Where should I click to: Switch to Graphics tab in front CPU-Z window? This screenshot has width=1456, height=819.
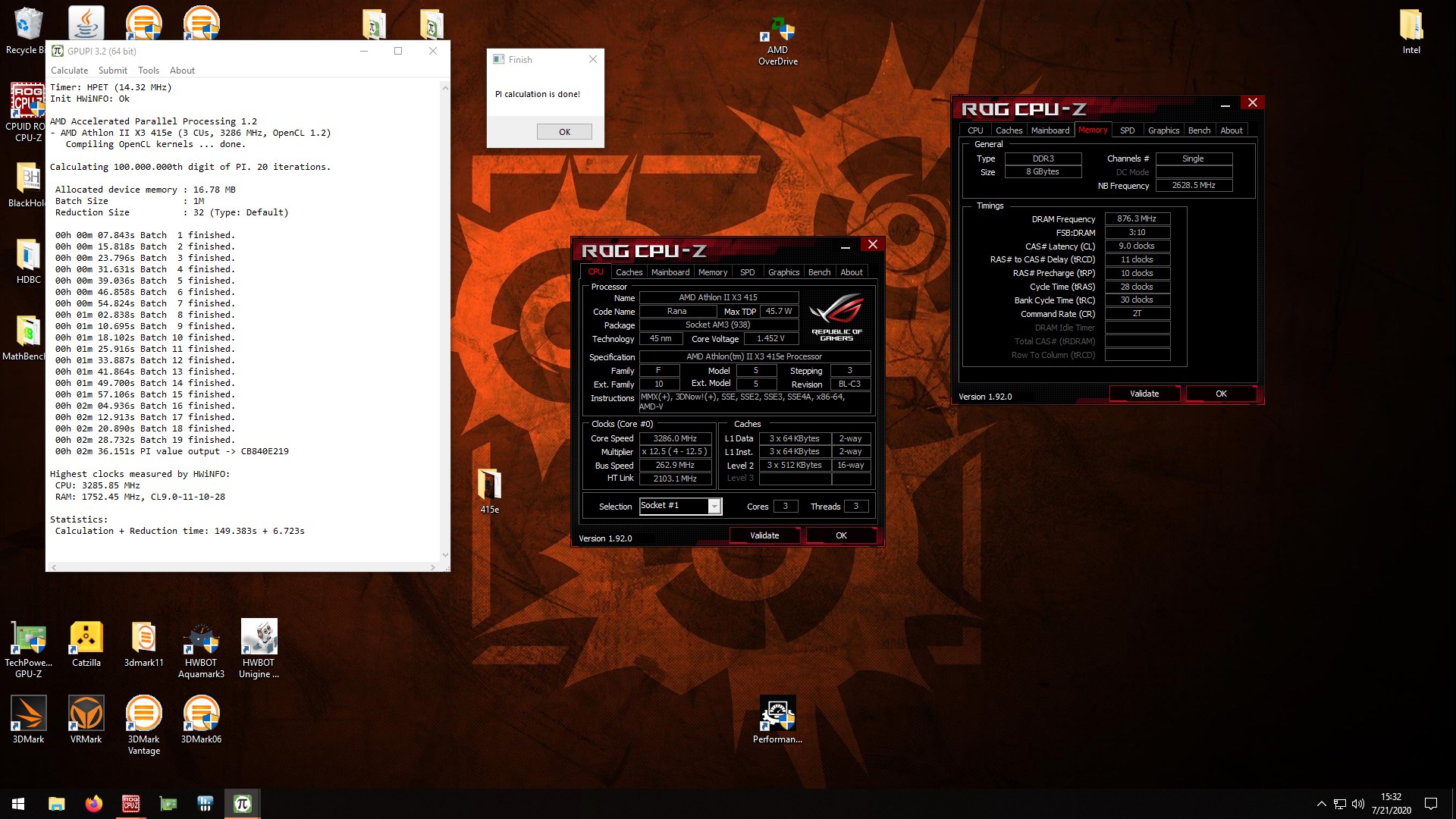point(783,272)
